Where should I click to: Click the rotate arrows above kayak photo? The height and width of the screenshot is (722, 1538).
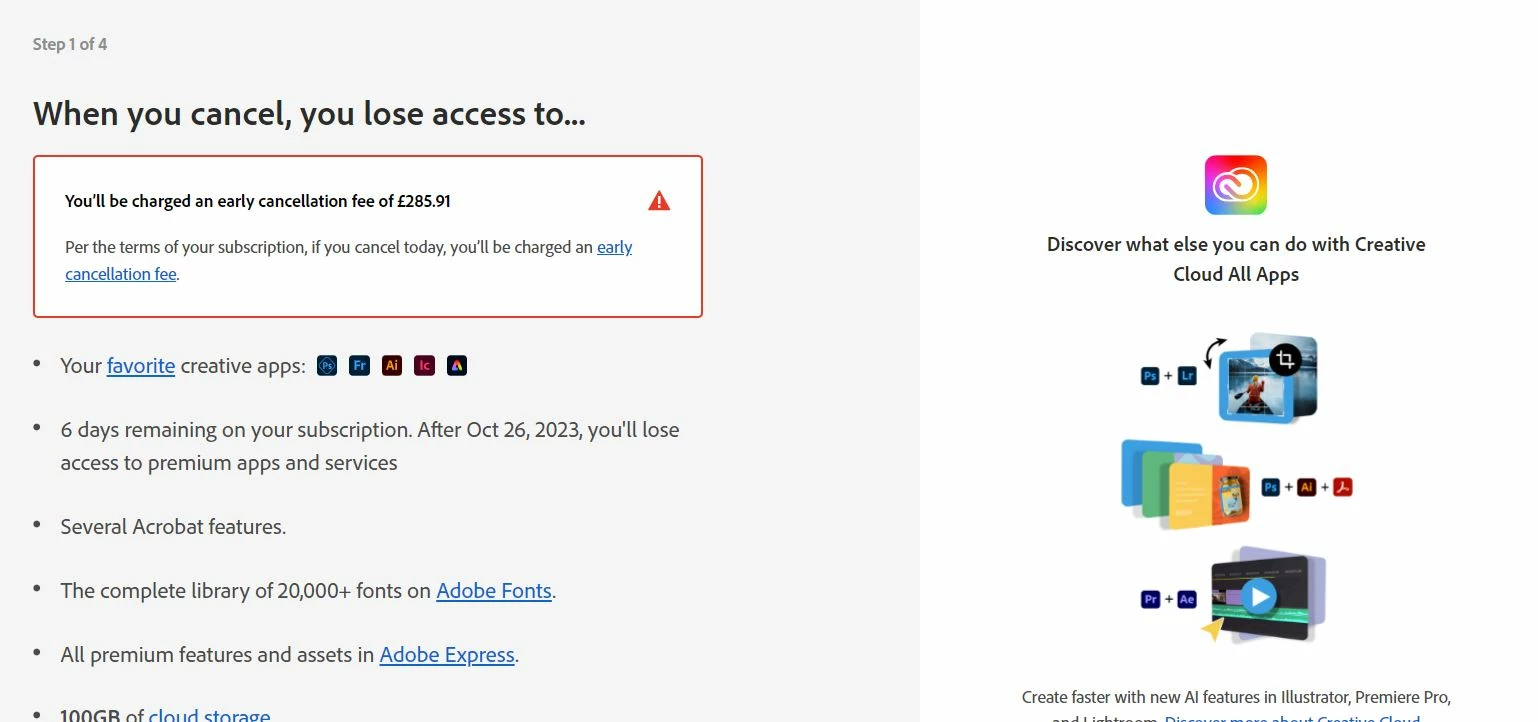pos(1214,352)
